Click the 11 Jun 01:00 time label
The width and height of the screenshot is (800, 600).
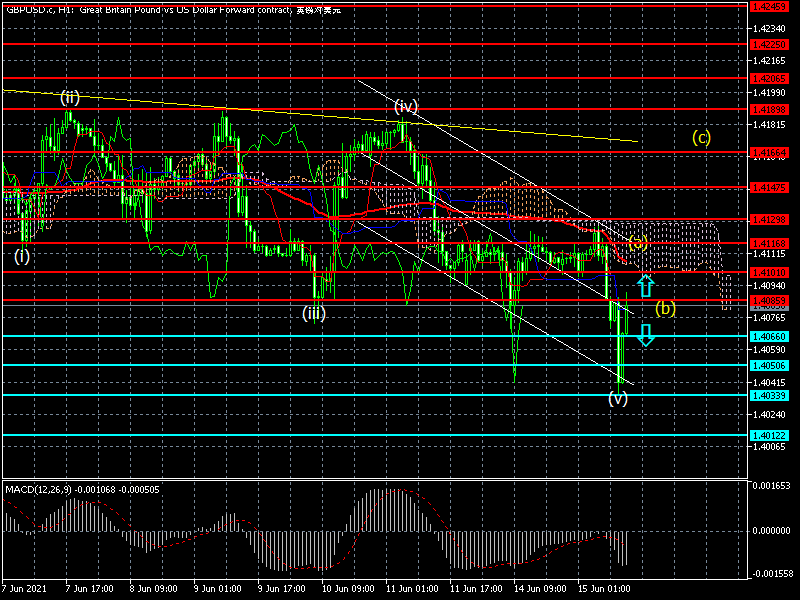[413, 589]
